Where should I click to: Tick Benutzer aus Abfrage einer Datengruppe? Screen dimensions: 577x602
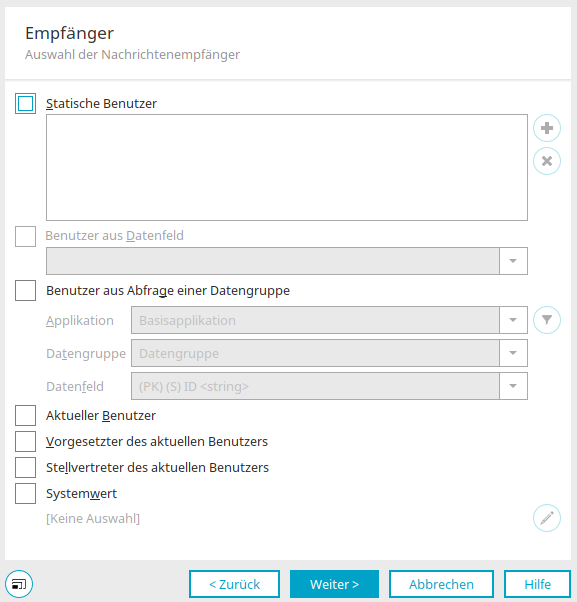25,290
